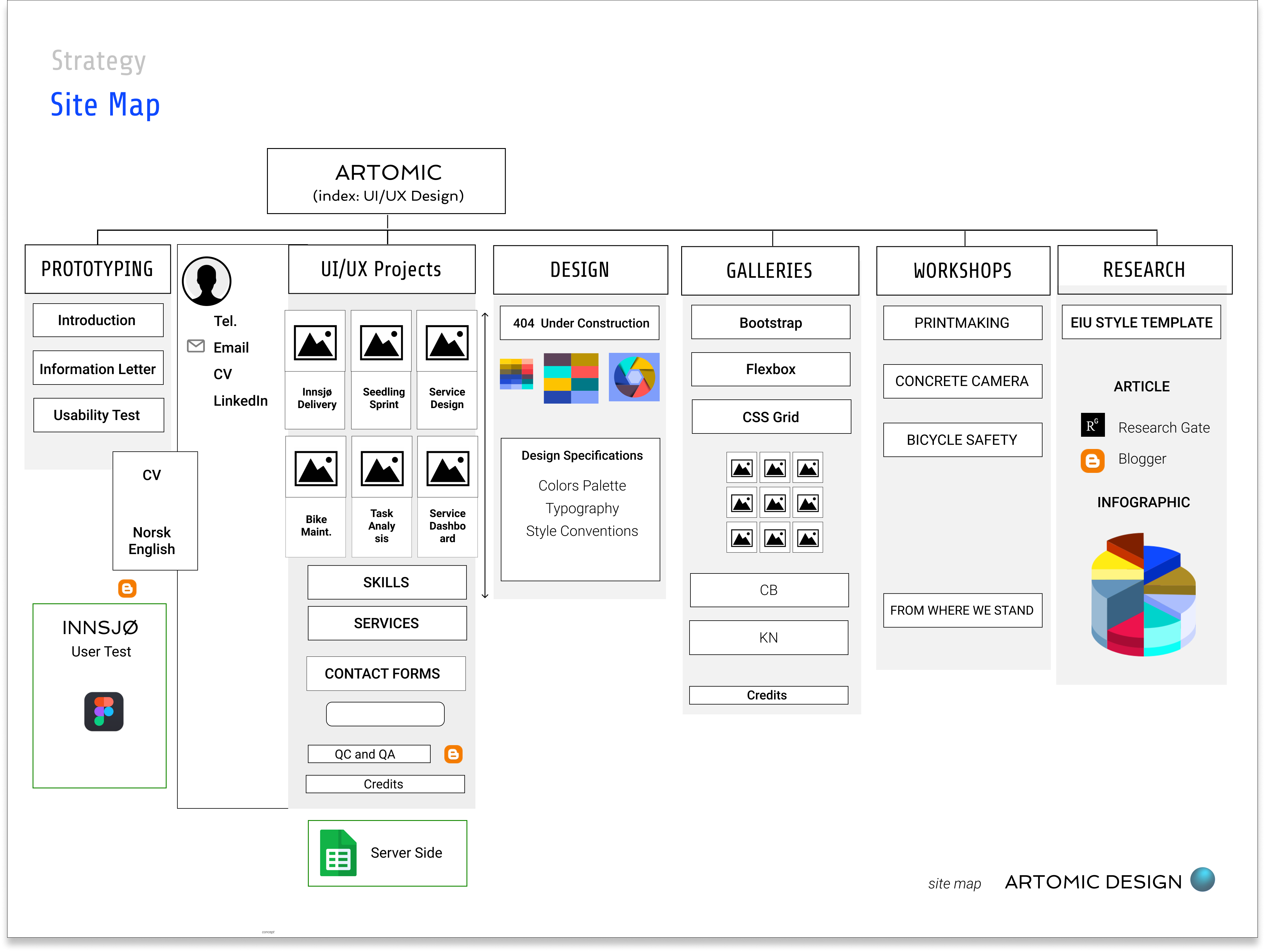This screenshot has height=952, width=1265.
Task: Open the Seedling Sprint image placeholder
Action: [381, 342]
